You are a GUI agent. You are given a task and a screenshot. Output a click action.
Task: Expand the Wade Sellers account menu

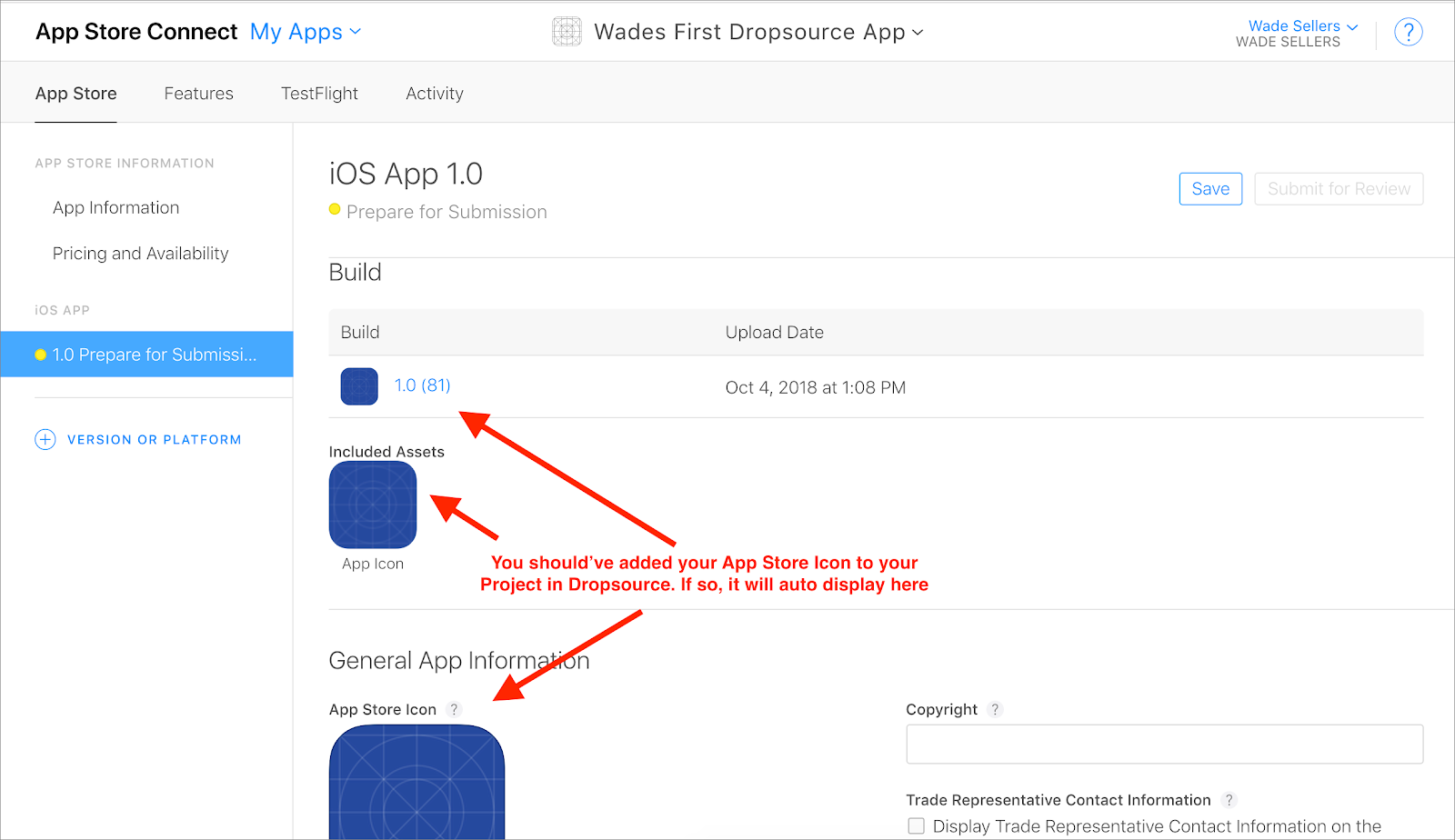(1303, 26)
